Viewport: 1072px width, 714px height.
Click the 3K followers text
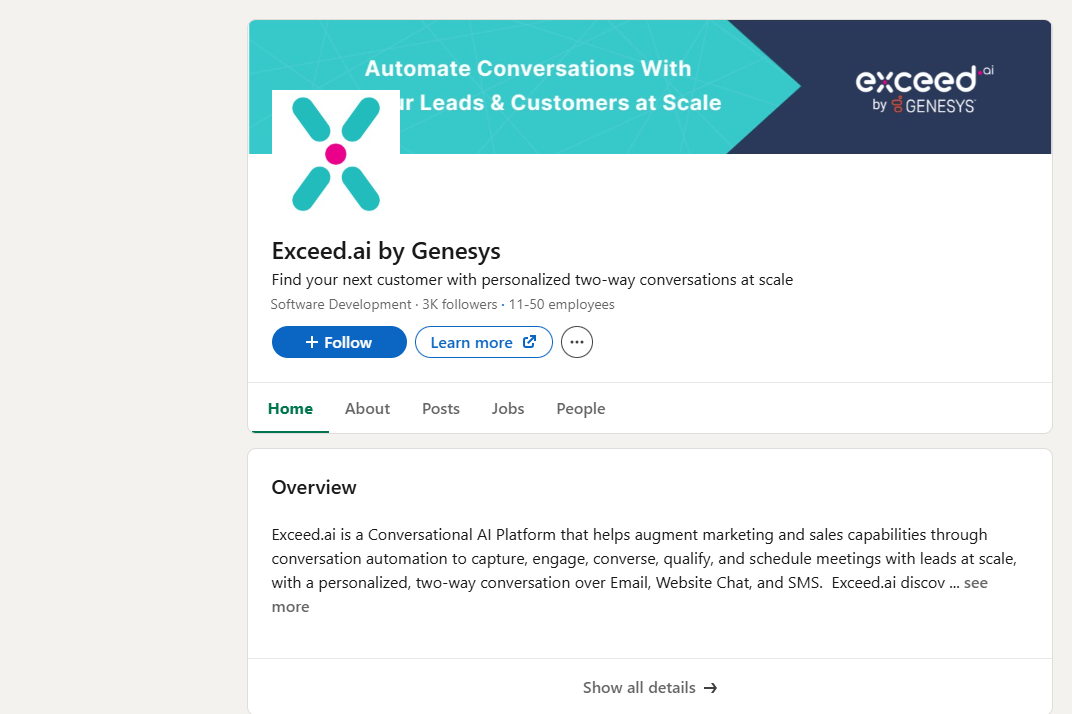(460, 305)
